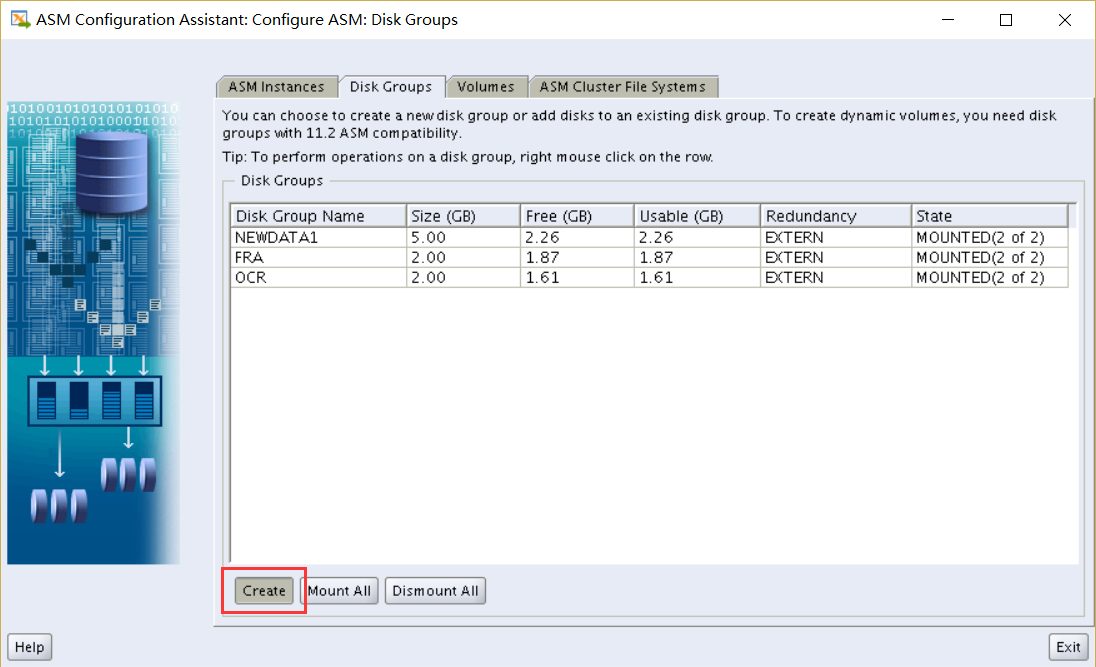The height and width of the screenshot is (667, 1096).
Task: Click the Usable (GB) column header
Action: coord(695,215)
